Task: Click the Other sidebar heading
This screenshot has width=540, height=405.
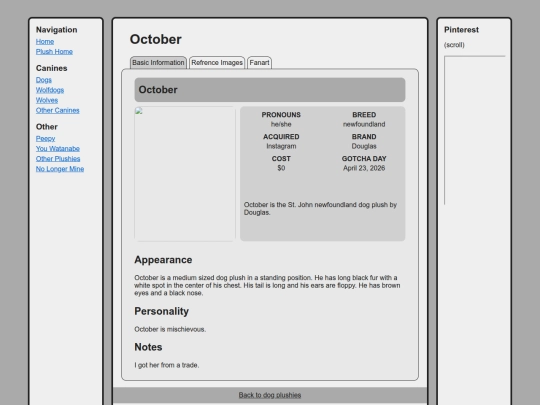Action: tap(47, 127)
